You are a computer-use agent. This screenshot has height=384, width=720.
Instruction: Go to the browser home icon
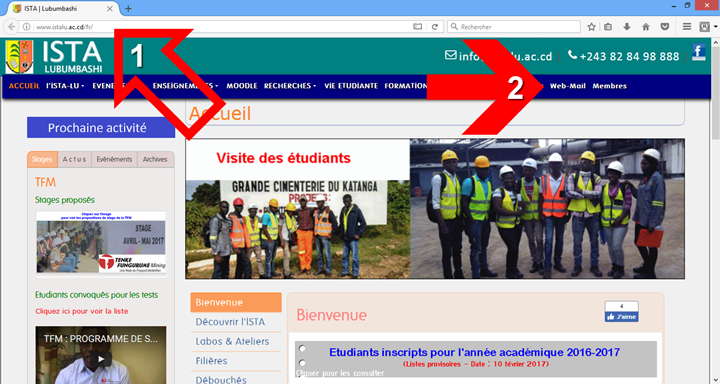646,27
